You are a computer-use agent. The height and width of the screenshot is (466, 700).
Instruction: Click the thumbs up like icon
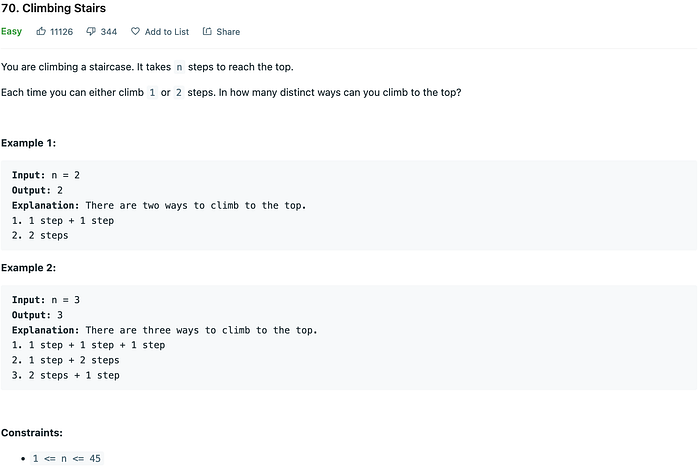(41, 31)
